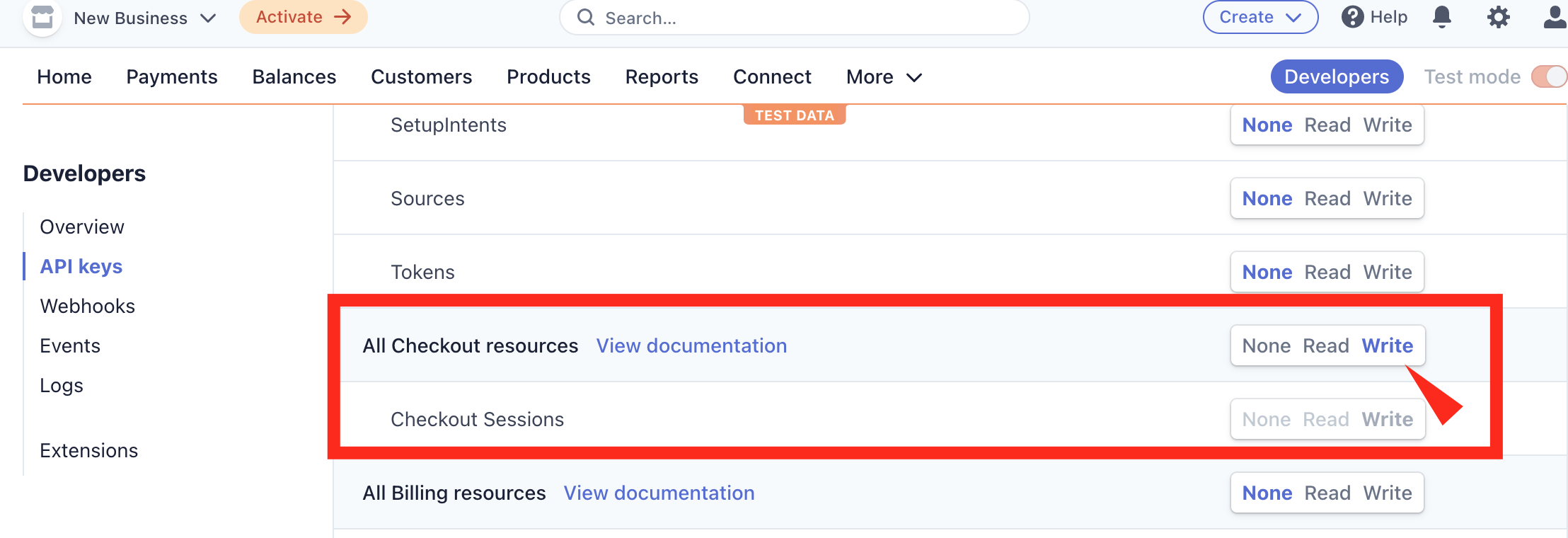Set Sources permission to Write
Viewport: 1568px width, 538px height.
pos(1388,198)
